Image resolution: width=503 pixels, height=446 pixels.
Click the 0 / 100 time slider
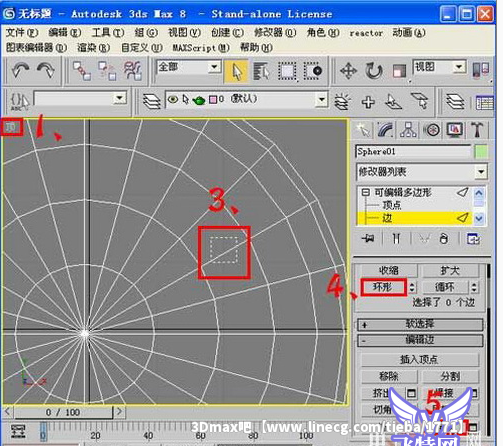click(63, 413)
